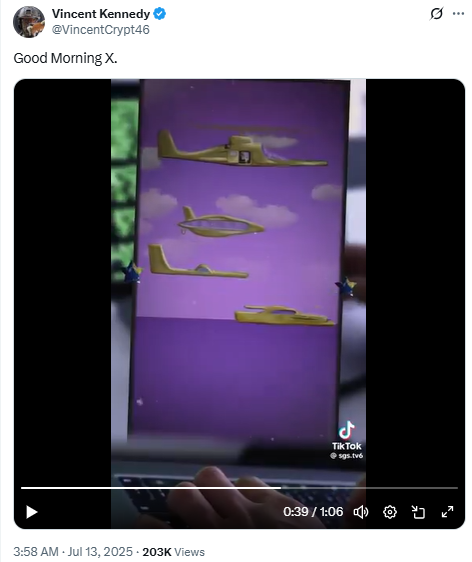Click the blue star at the video's right edge
The height and width of the screenshot is (562, 472).
click(346, 286)
